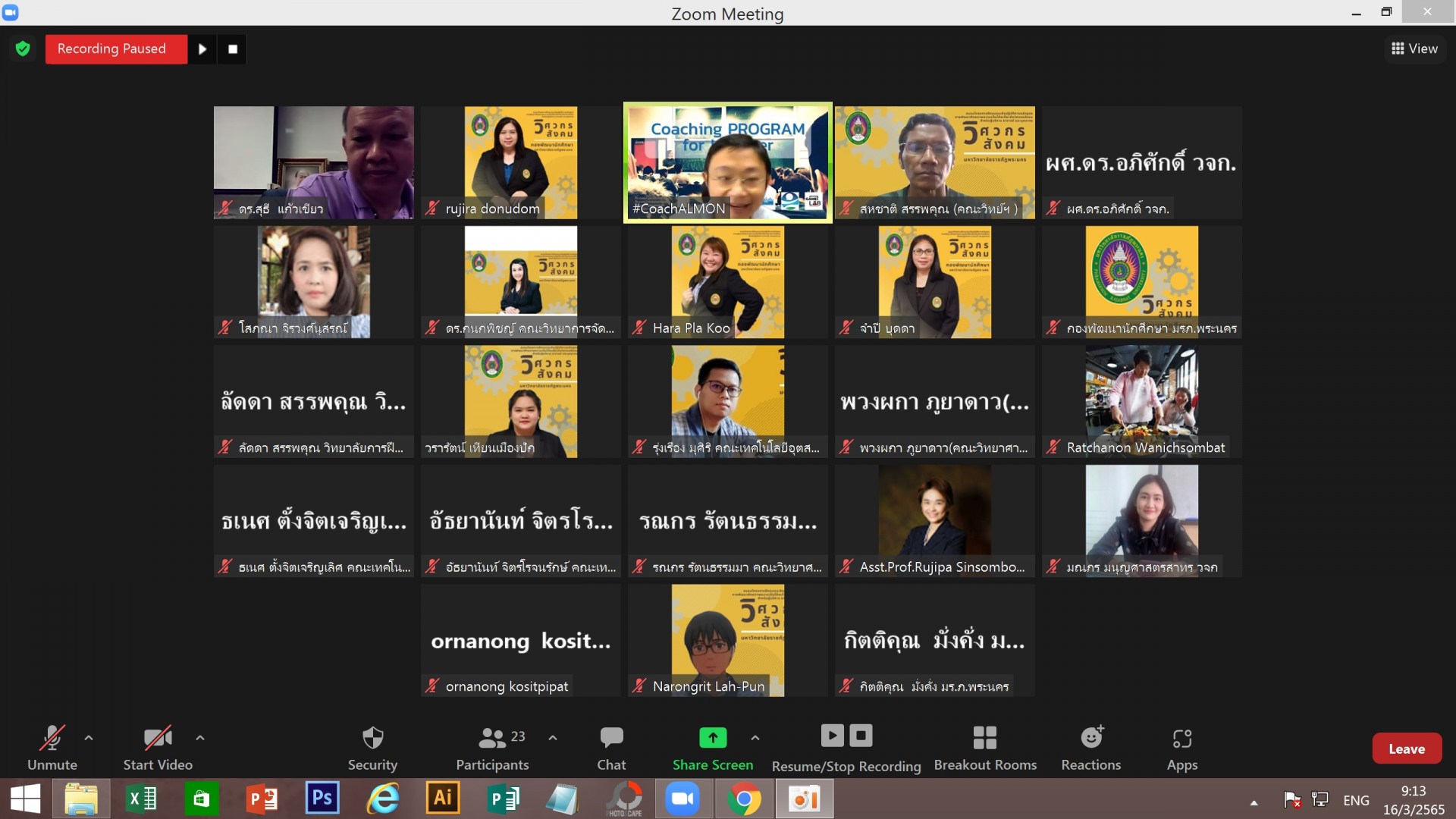Click the red Leave button
The width and height of the screenshot is (1456, 819).
1406,748
